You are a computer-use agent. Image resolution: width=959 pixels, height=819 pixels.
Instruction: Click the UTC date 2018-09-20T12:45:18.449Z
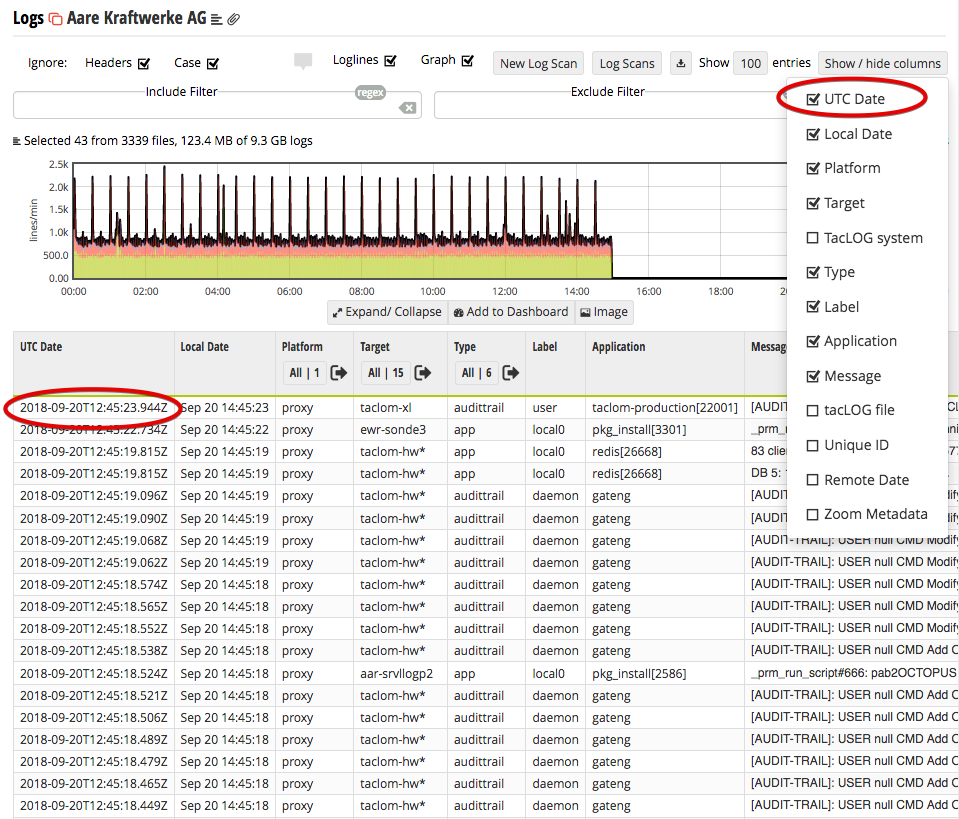94,806
